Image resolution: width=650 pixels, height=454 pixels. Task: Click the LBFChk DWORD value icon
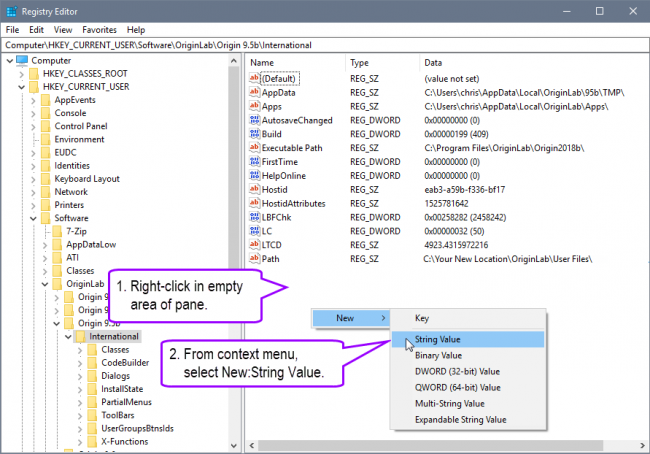click(x=254, y=217)
